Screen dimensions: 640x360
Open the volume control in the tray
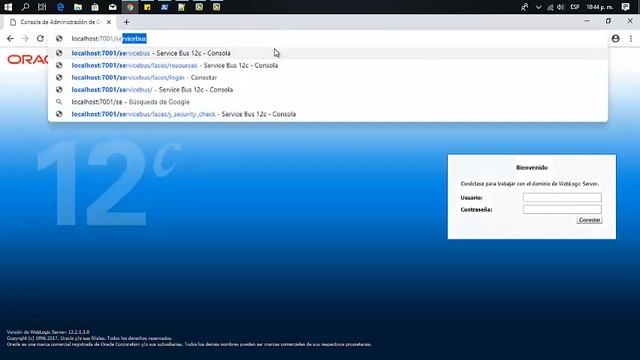tap(561, 7)
